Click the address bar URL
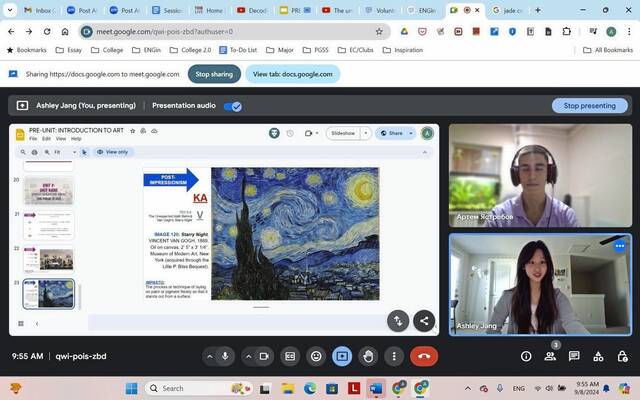640x400 pixels. 165,31
